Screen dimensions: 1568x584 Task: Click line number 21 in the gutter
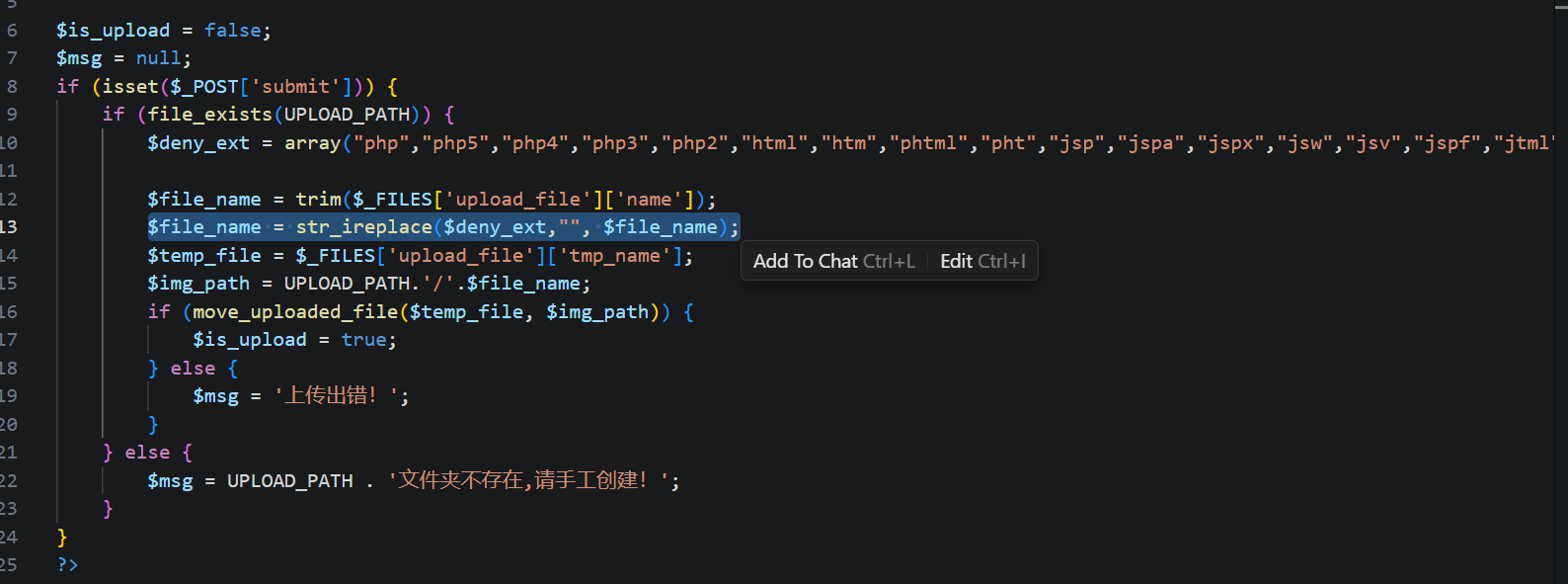point(9,453)
